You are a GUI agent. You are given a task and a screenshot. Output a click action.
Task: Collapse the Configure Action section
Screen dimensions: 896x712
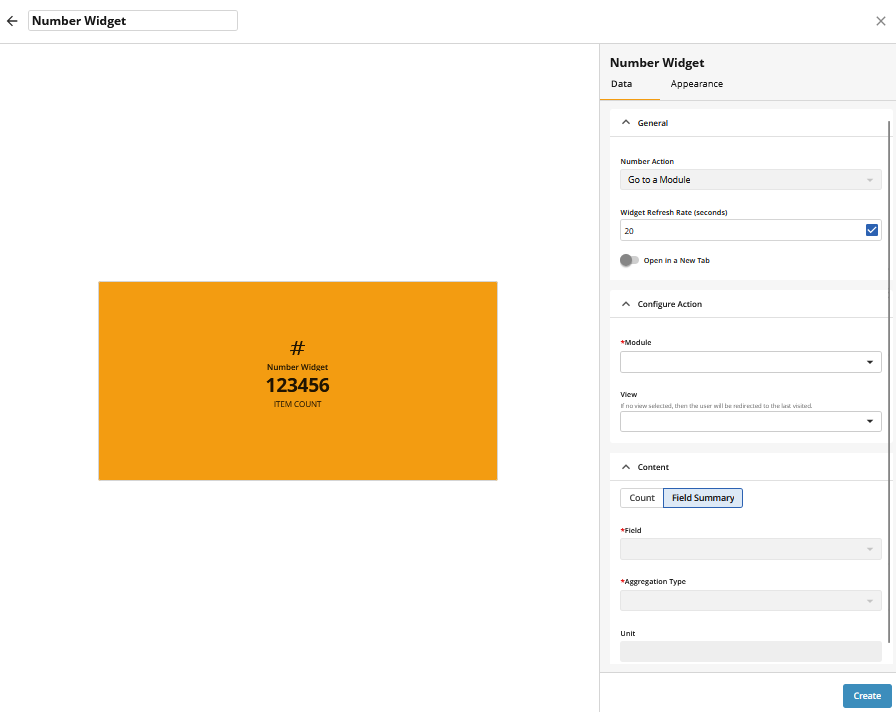626,304
